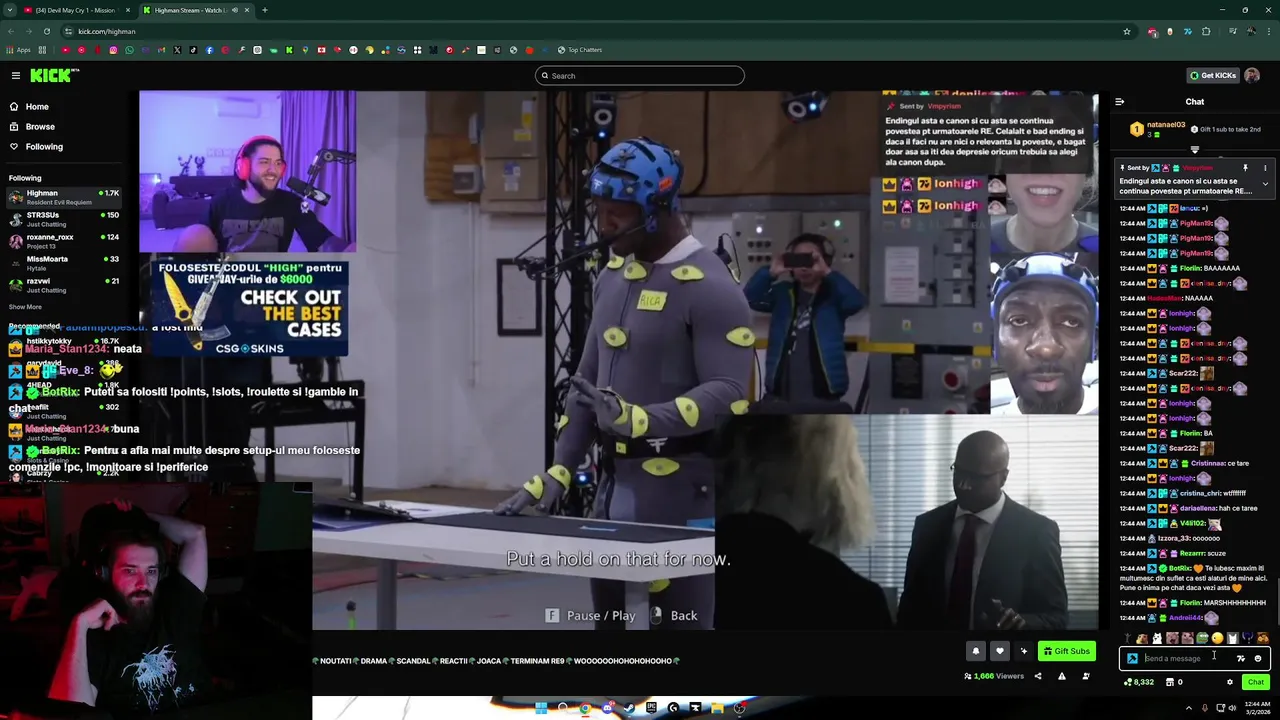Screen dimensions: 1280x720
Task: Click the green Chat send button
Action: click(x=1255, y=682)
